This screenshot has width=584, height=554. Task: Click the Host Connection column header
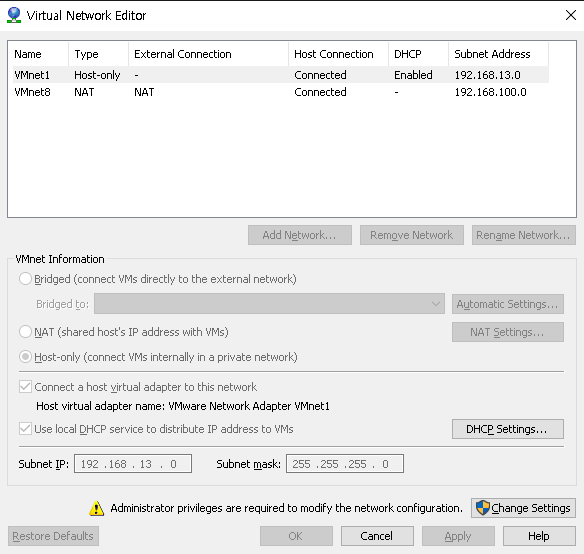(x=338, y=54)
